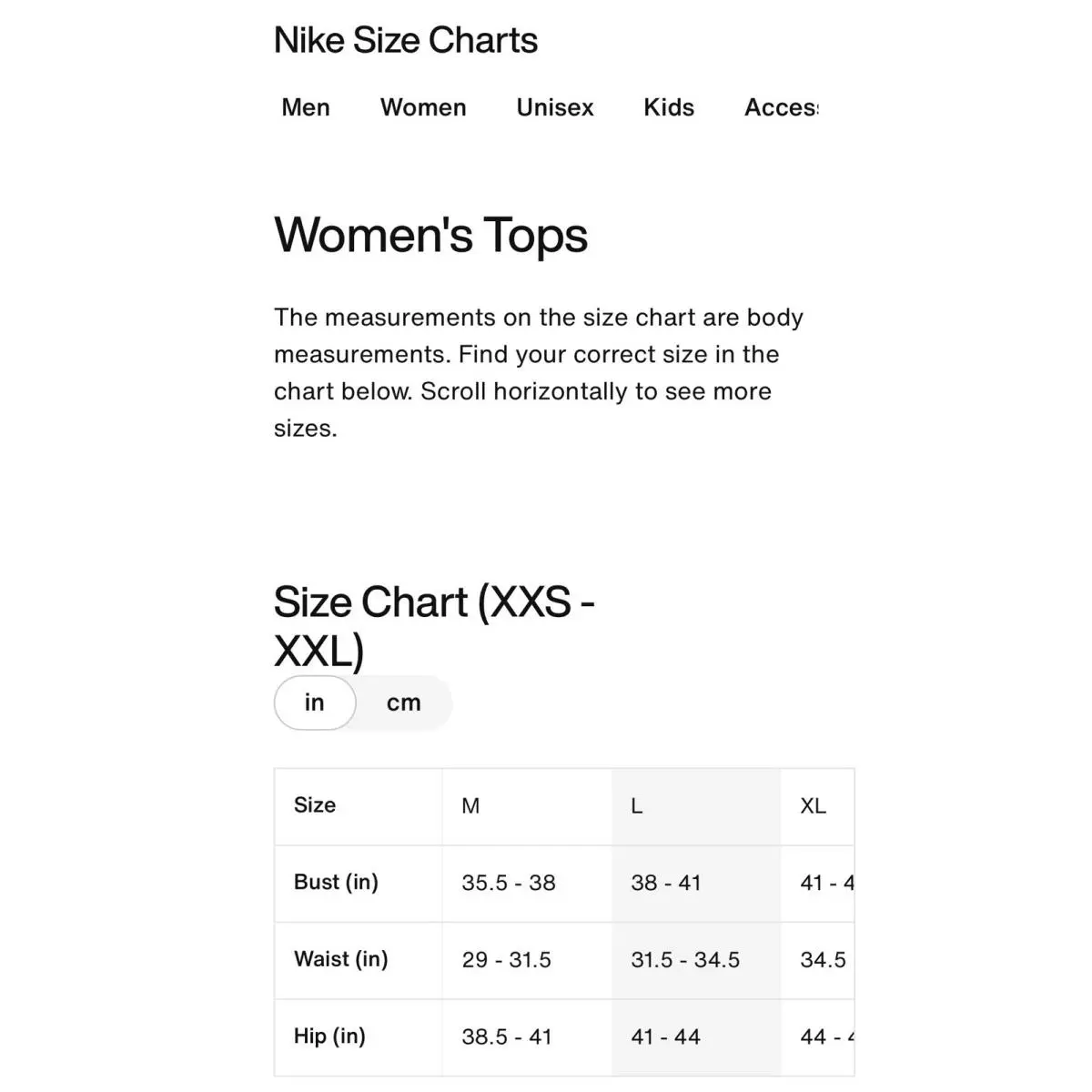Viewport: 1092px width, 1092px height.
Task: Click the Women's Tops heading
Action: [431, 236]
